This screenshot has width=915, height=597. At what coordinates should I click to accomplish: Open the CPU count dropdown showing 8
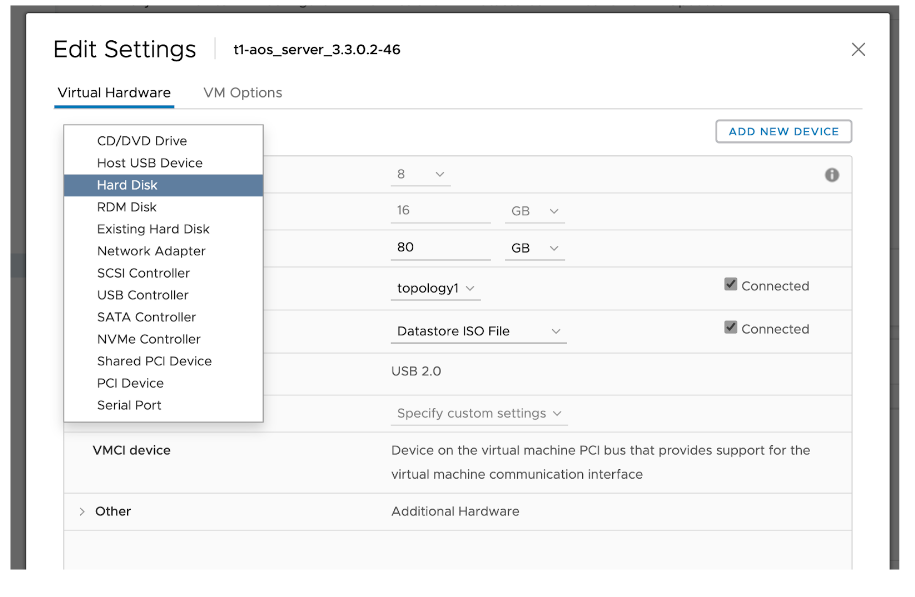pyautogui.click(x=420, y=174)
